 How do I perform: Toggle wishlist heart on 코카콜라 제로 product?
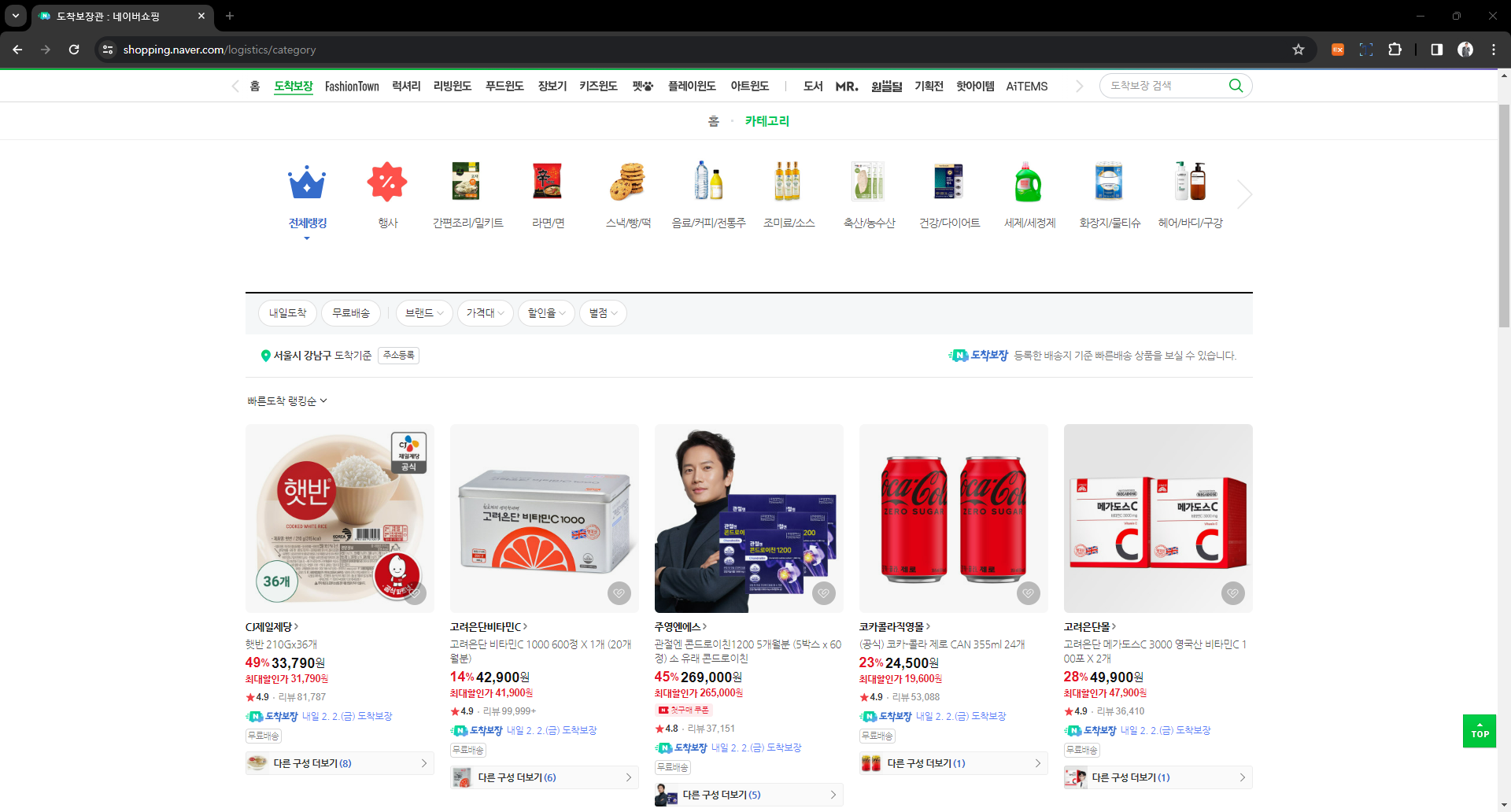(1029, 593)
